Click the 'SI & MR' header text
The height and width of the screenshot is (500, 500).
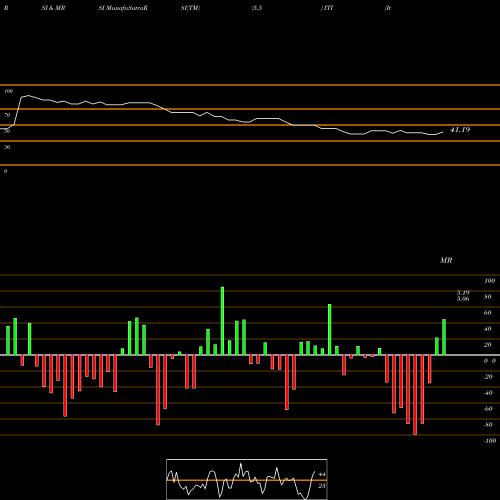click(53, 8)
